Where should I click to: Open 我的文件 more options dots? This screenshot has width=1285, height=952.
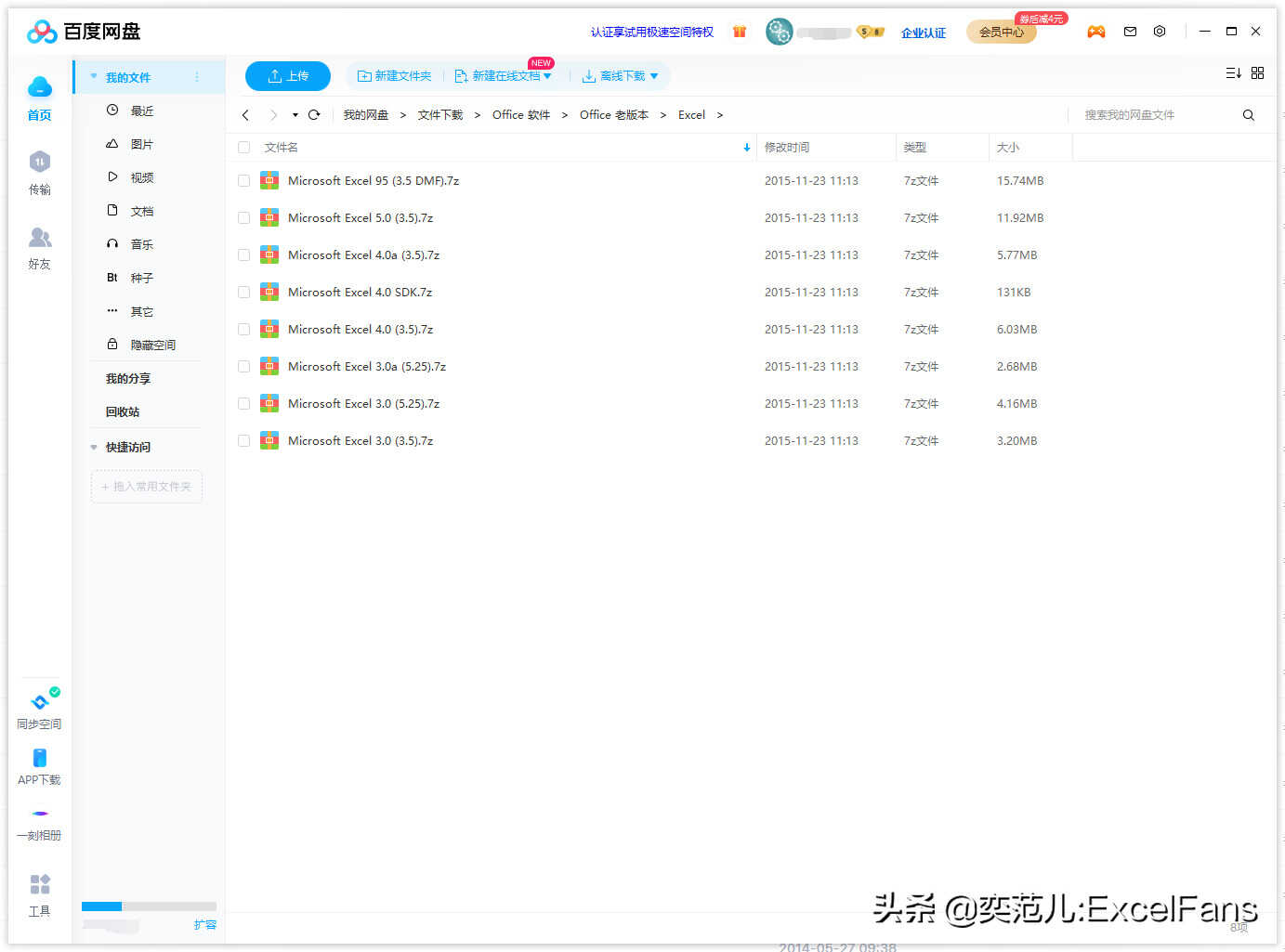click(x=197, y=77)
